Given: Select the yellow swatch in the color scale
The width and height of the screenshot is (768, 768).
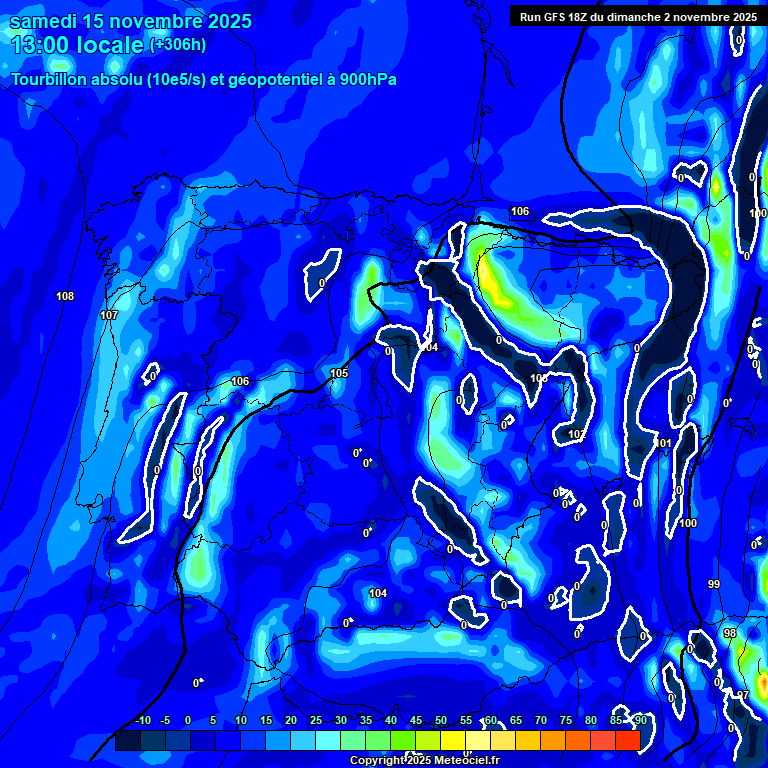Looking at the screenshot, I should [452, 741].
